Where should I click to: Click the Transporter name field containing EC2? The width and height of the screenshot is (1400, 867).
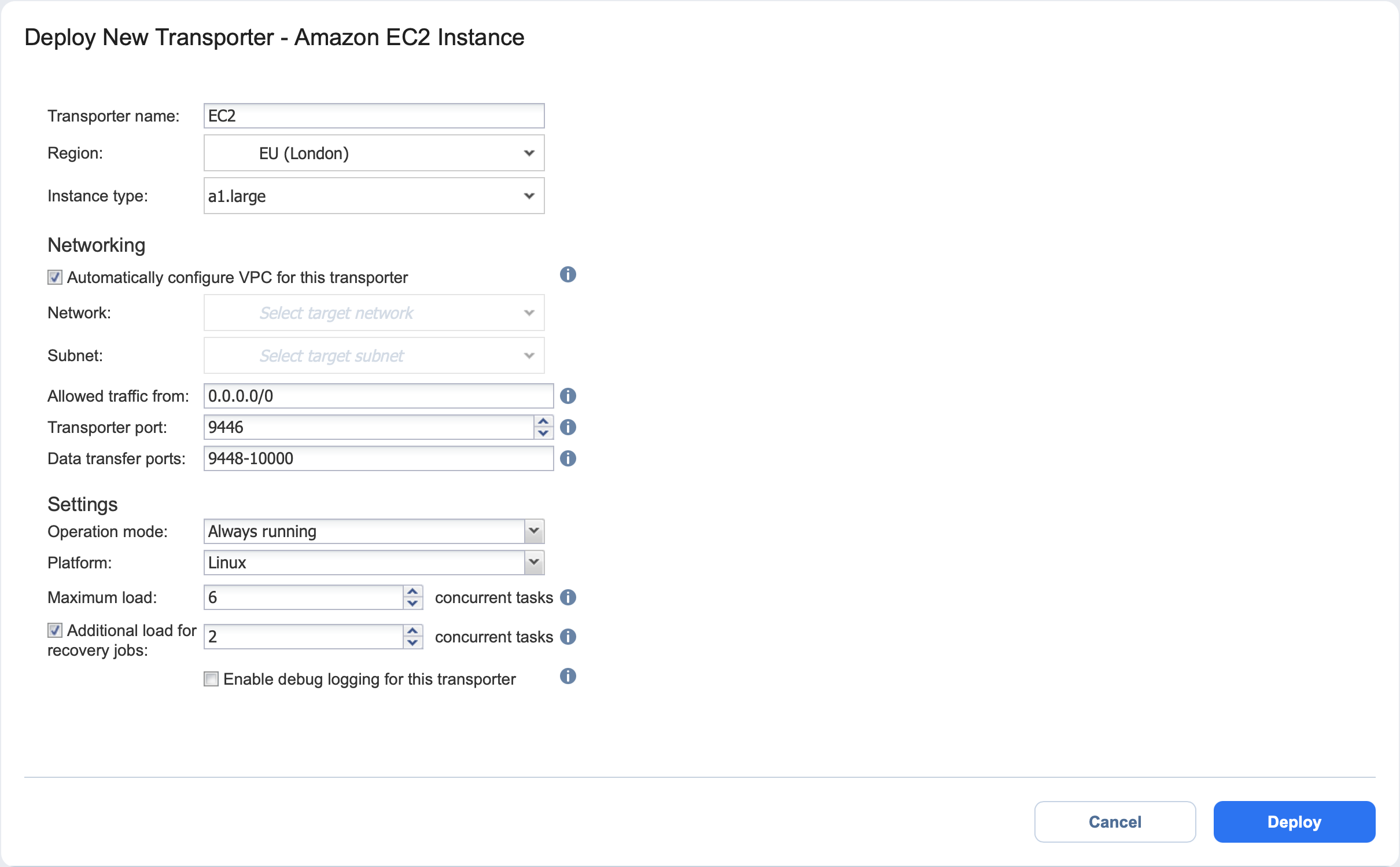pos(374,116)
